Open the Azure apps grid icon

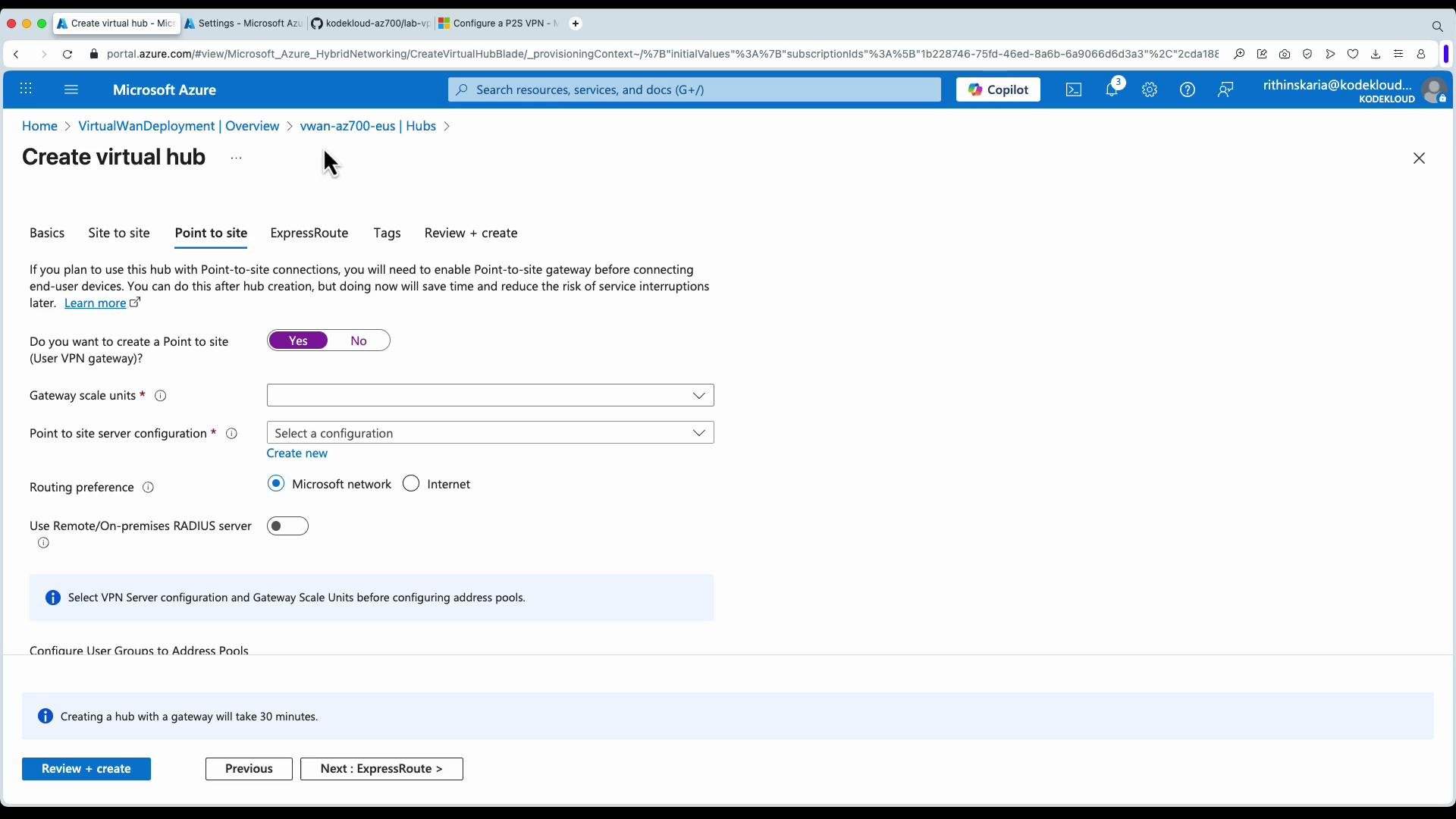[26, 89]
